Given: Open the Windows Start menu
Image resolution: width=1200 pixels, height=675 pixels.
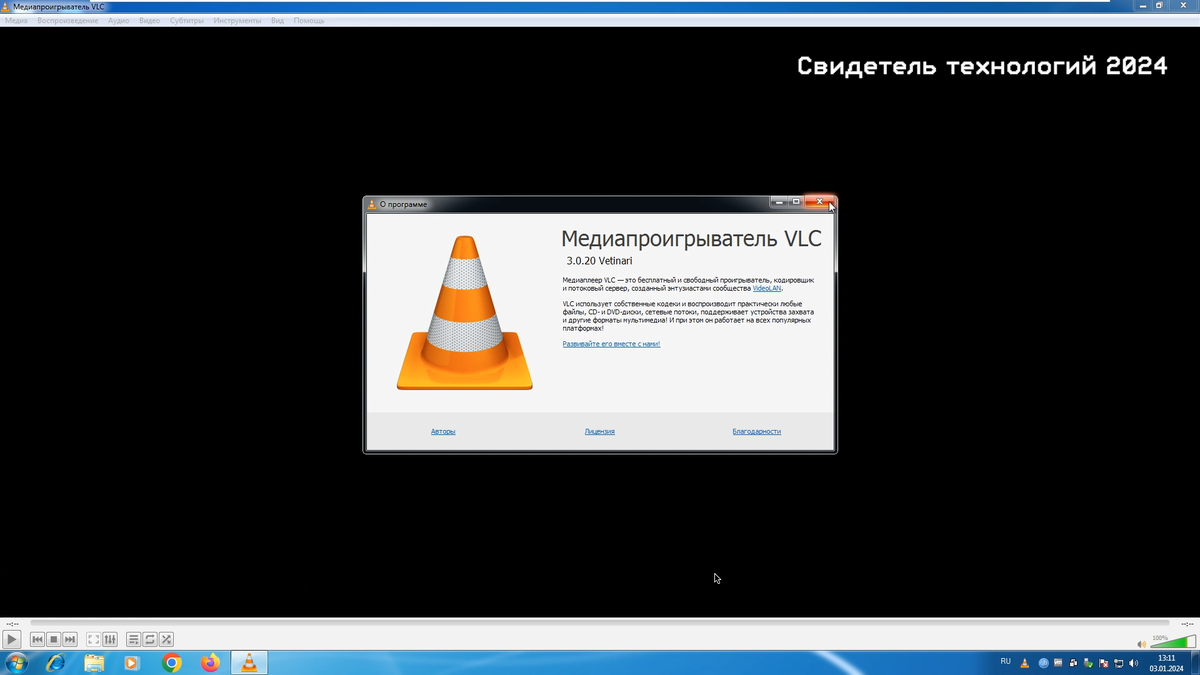Looking at the screenshot, I should (16, 663).
